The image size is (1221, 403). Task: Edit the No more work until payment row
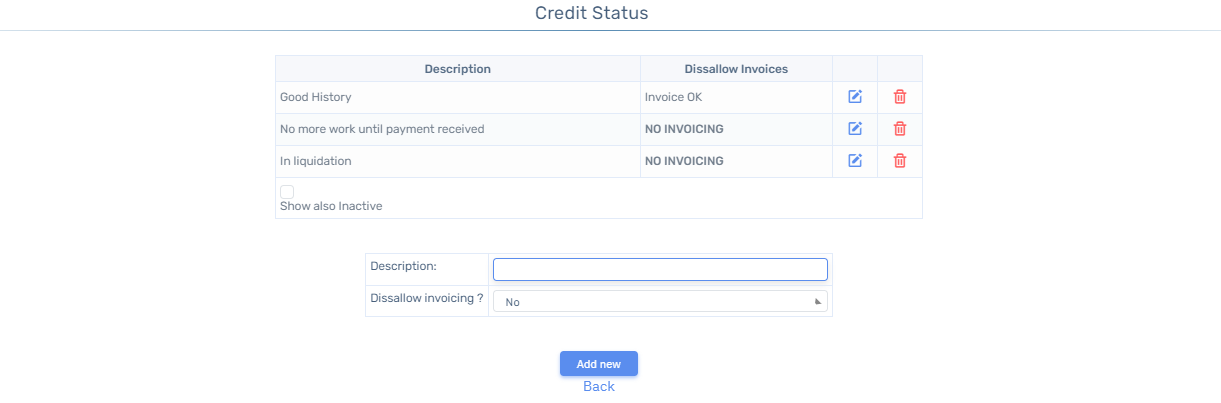[855, 129]
